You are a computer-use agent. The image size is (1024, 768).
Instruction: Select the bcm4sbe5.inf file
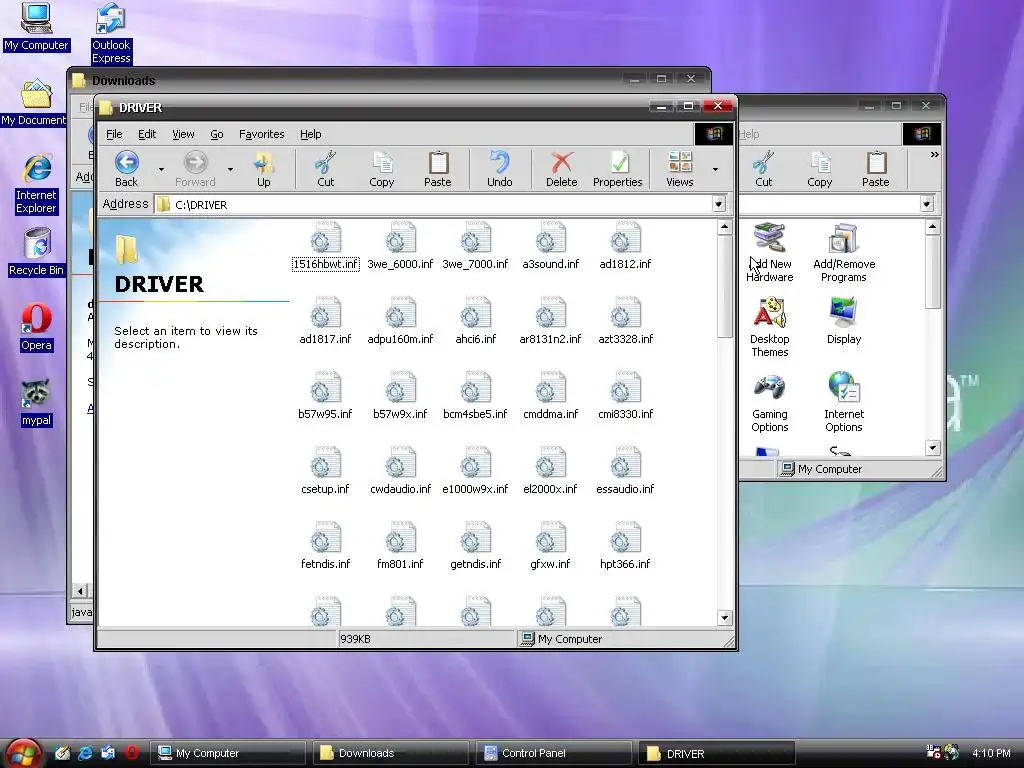475,397
